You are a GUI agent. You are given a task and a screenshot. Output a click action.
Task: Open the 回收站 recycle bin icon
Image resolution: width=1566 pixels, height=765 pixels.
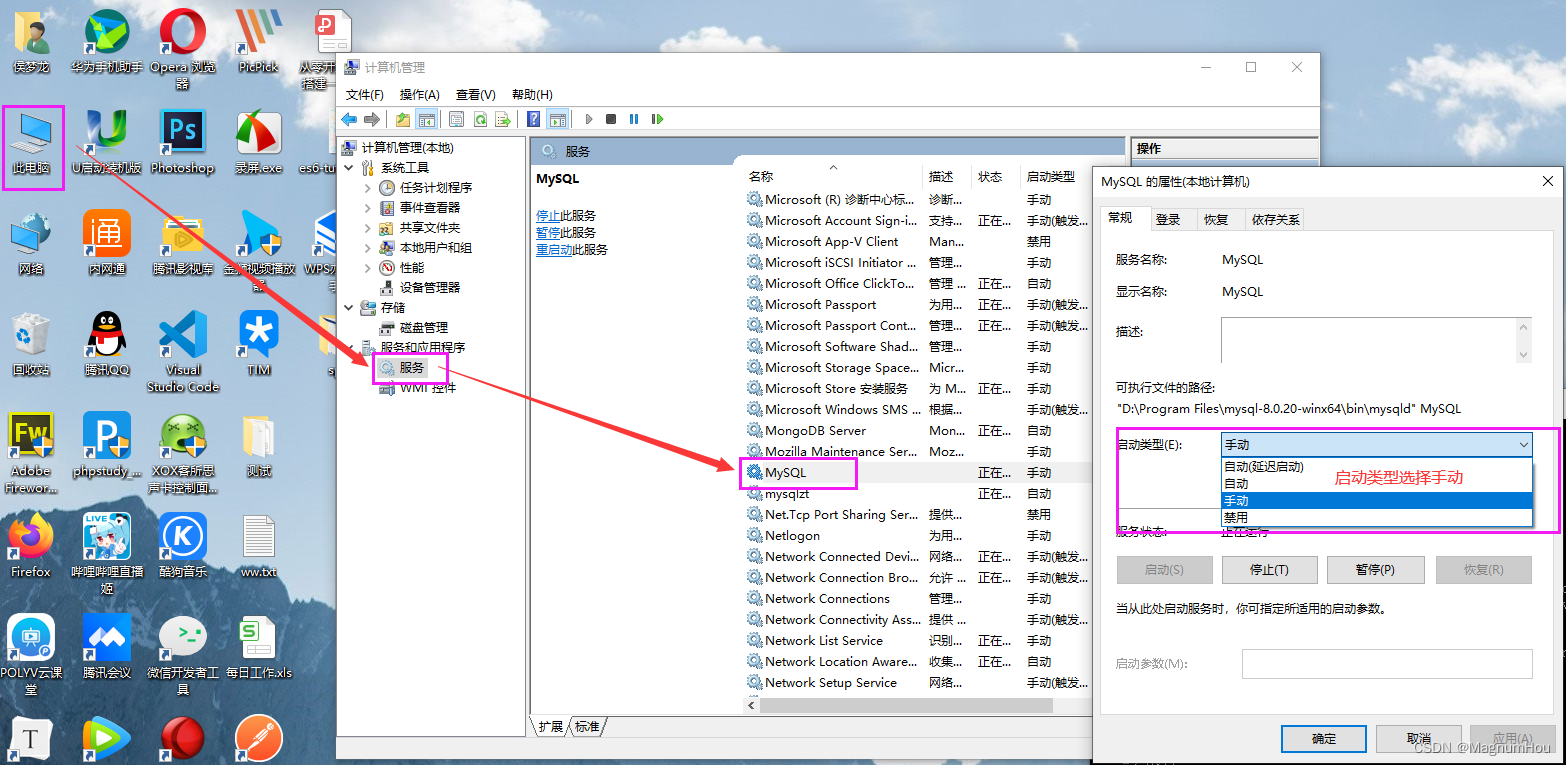click(x=31, y=343)
